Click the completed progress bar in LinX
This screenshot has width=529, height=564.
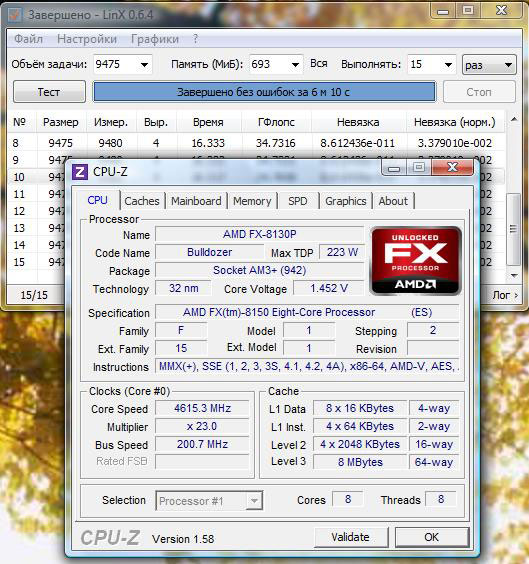coord(264,92)
